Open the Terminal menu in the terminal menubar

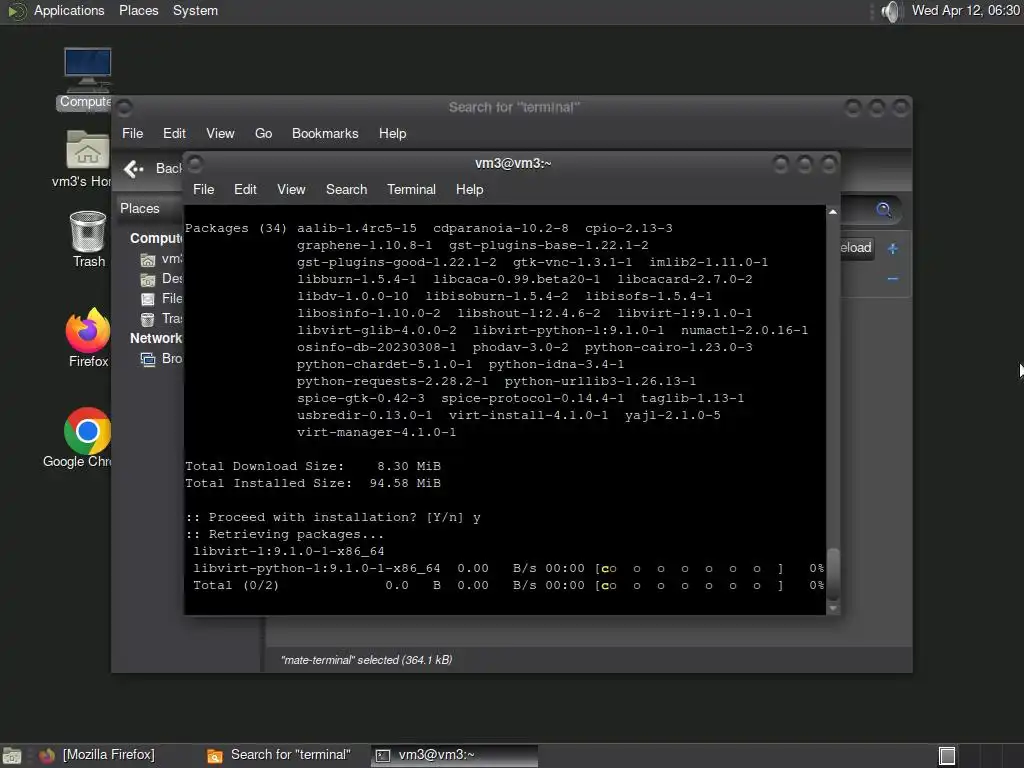click(411, 189)
